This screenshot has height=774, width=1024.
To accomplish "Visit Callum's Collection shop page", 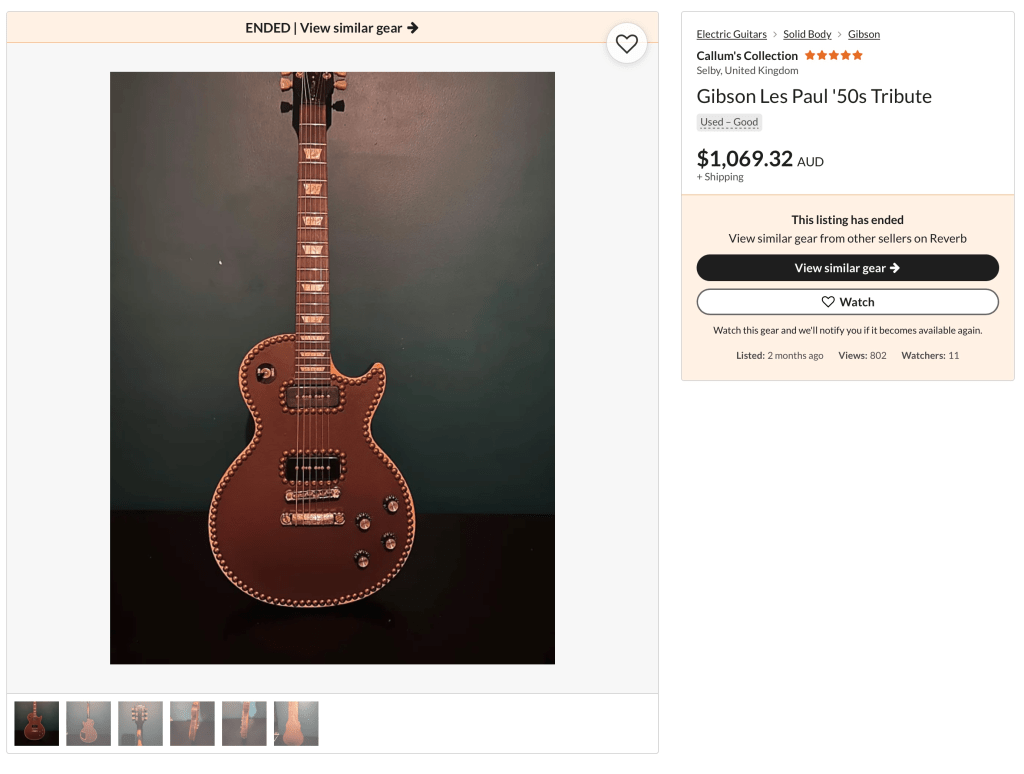I will click(747, 56).
